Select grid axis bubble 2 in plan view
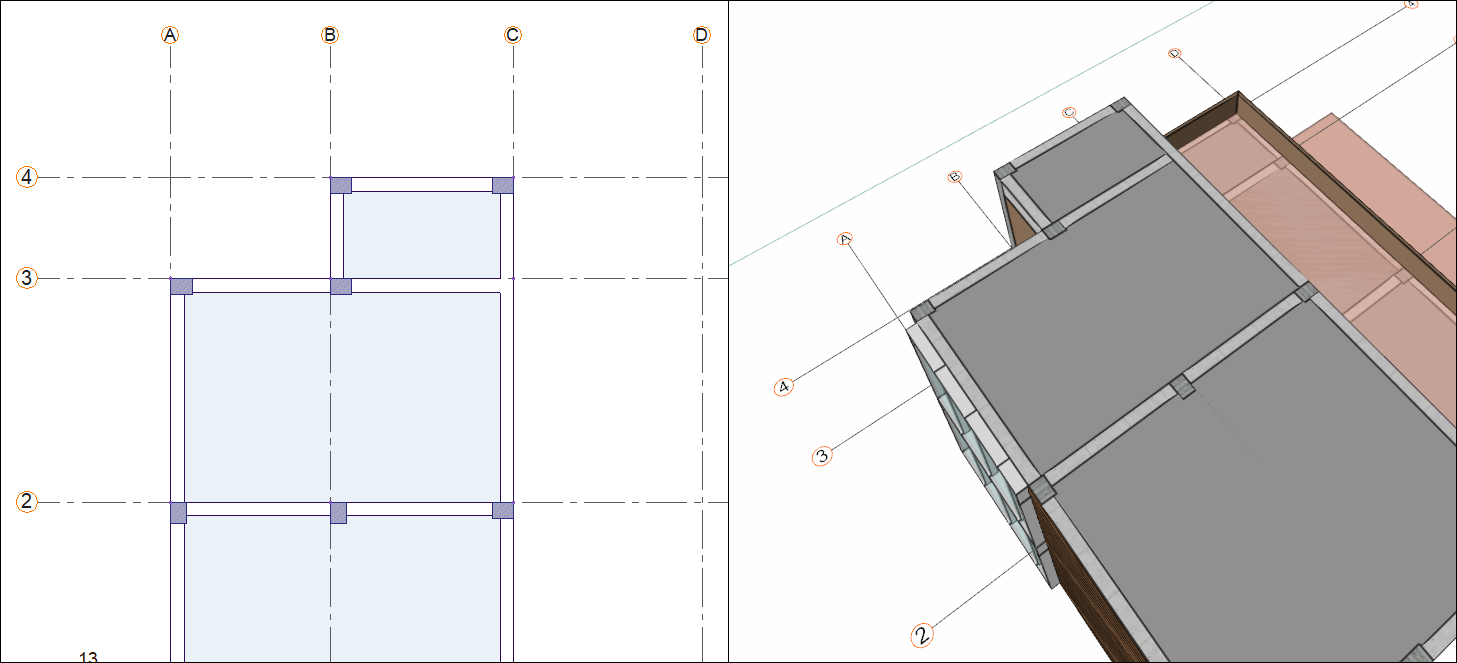 27,502
